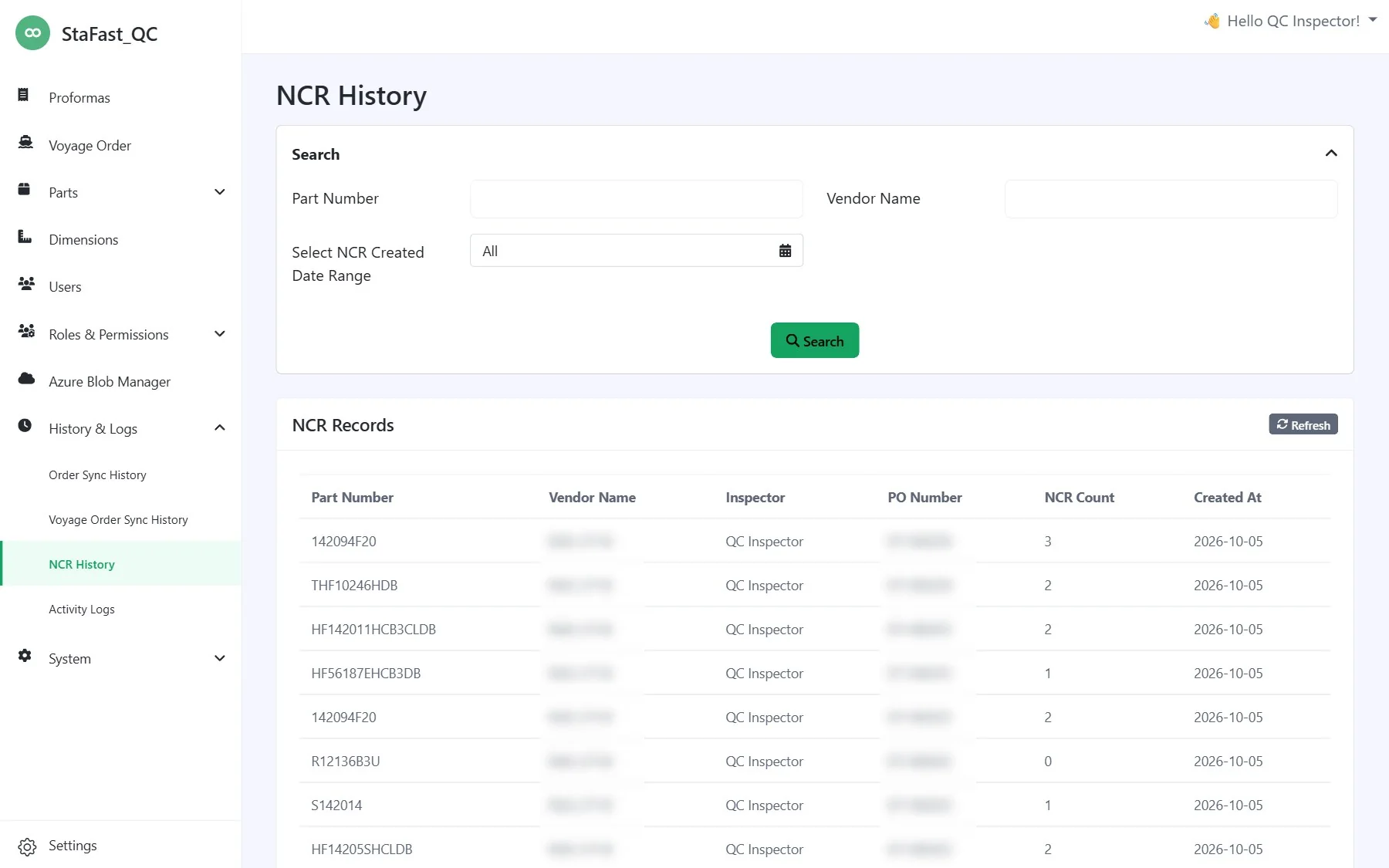
Task: Expand Roles & Permissions chevron
Action: click(x=220, y=334)
